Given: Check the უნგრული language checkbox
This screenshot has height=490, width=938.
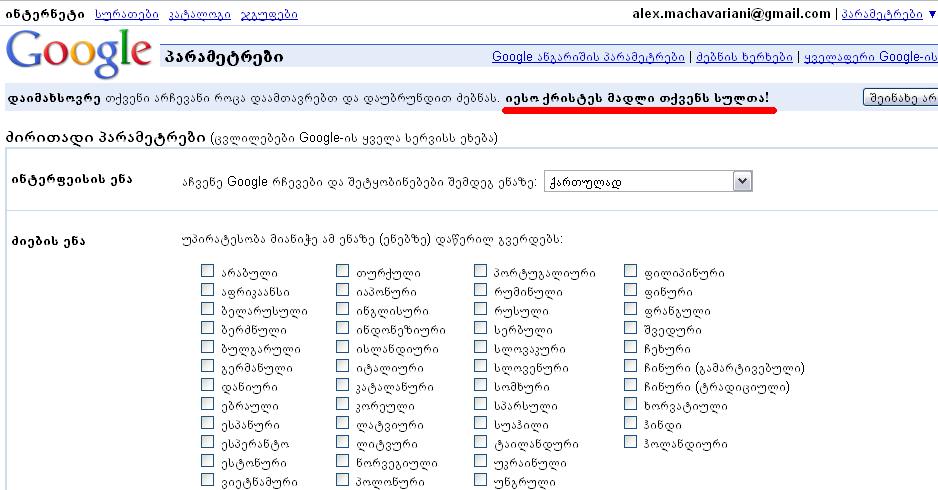Looking at the screenshot, I should 480,480.
